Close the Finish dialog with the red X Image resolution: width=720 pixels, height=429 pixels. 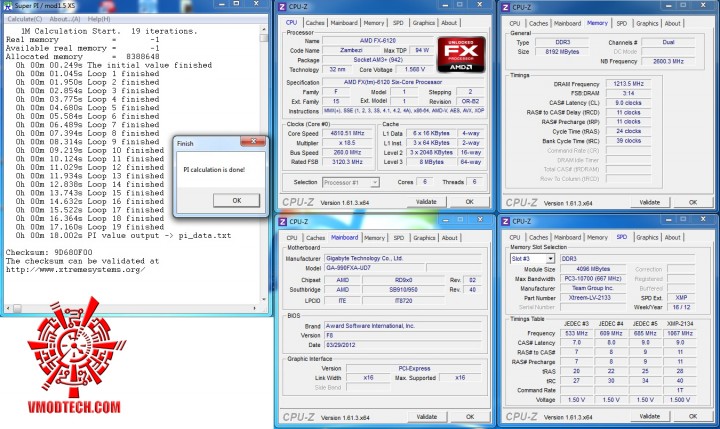[253, 141]
